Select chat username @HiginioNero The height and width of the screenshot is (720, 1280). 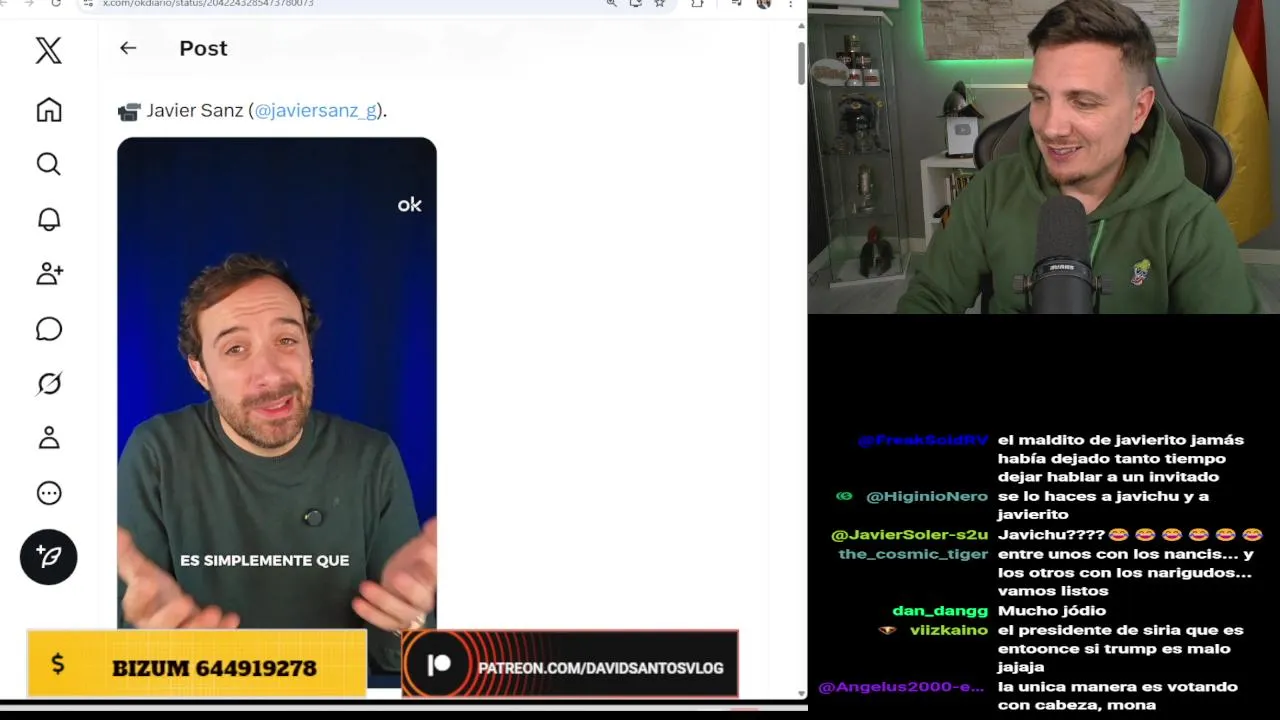coord(926,496)
